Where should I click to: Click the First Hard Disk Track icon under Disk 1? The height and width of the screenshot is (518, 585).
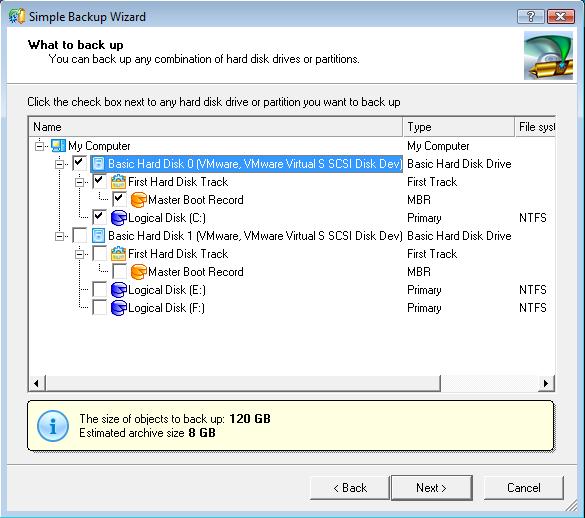[x=118, y=254]
